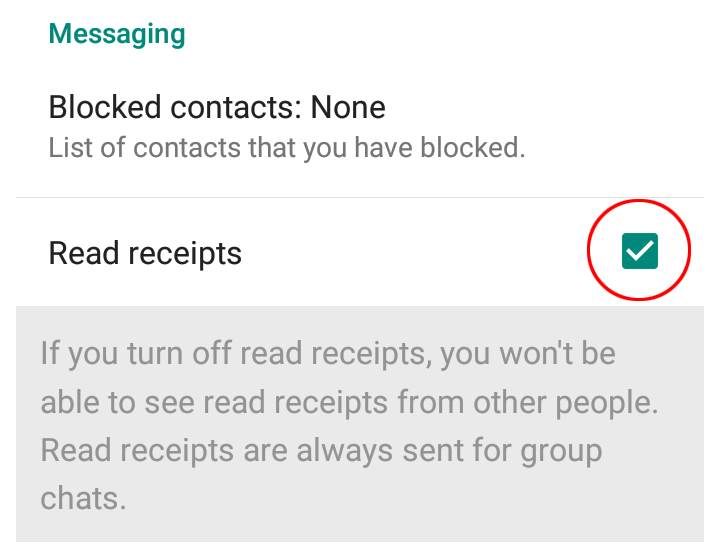Viewport: 720px width, 558px height.
Task: Click the teal Messaging category title
Action: 117,34
